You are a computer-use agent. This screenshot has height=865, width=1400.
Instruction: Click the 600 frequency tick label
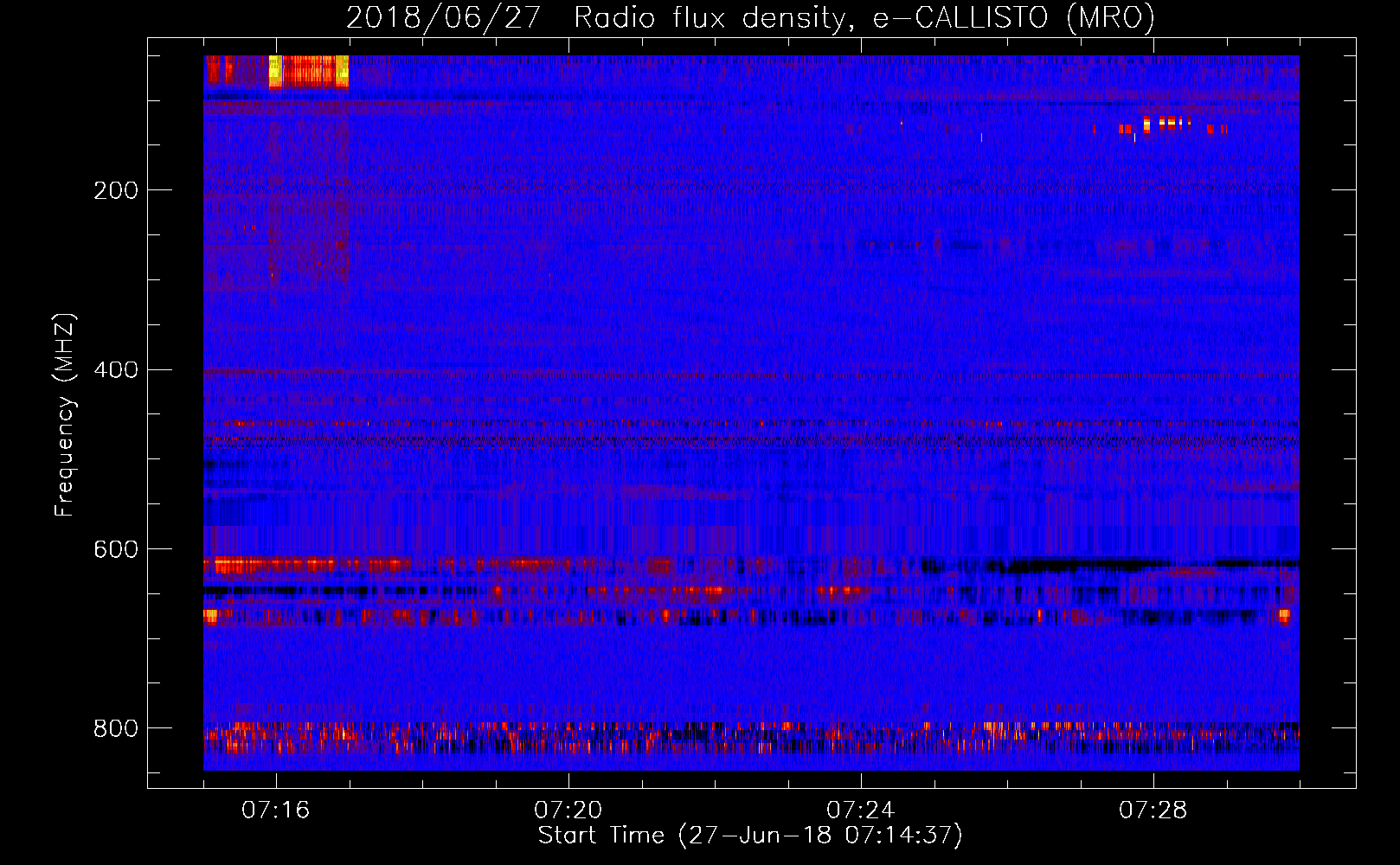[116, 550]
